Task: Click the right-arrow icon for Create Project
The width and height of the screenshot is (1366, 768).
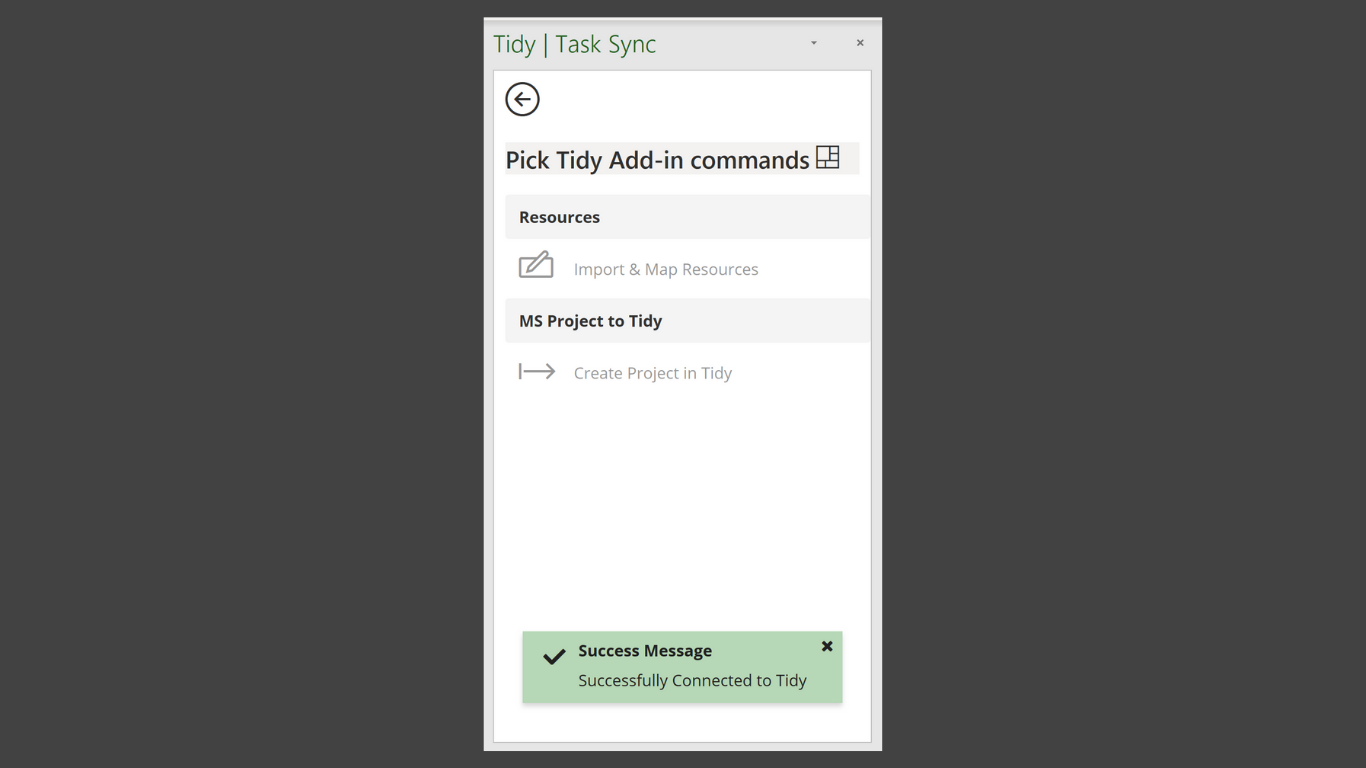Action: pos(537,372)
